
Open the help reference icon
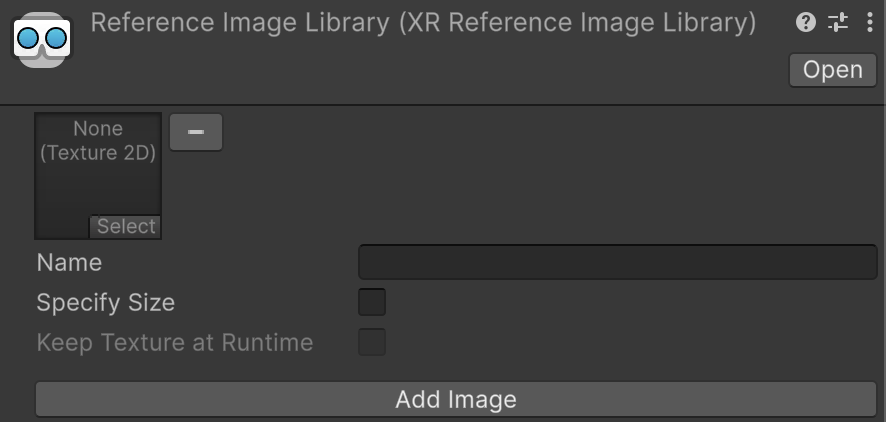point(806,22)
